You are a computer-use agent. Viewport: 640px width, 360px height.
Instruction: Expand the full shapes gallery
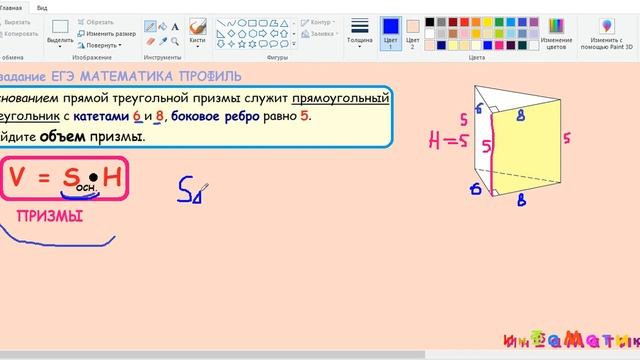(x=294, y=44)
